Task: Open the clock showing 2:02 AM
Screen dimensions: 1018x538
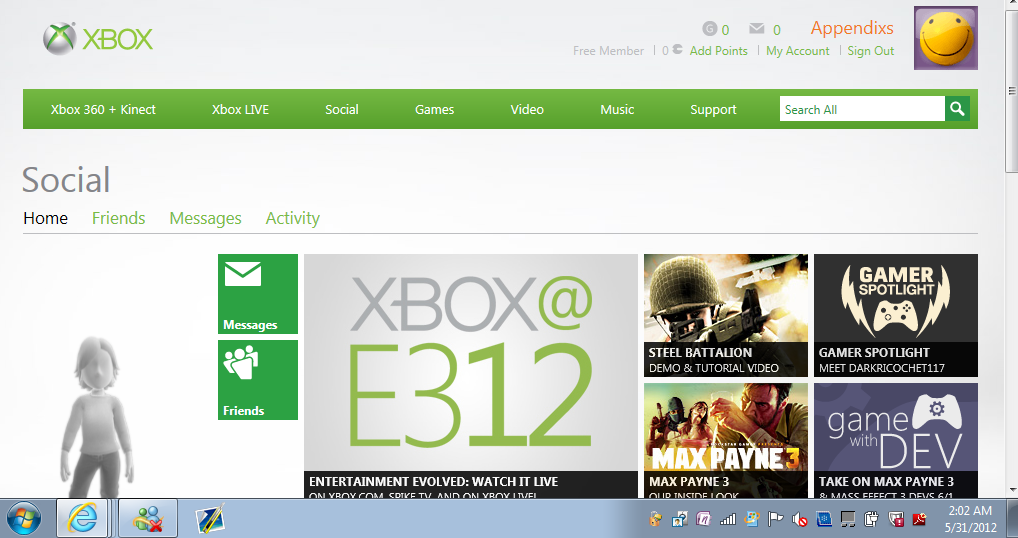Action: 970,519
